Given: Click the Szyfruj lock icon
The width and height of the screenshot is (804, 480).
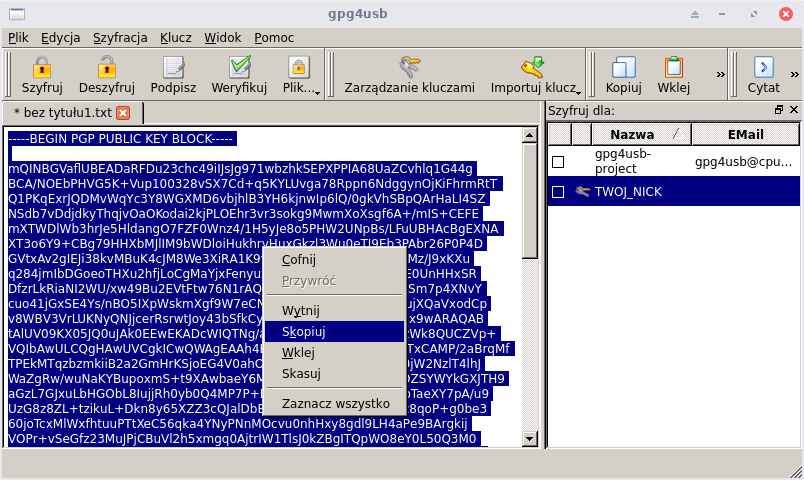Looking at the screenshot, I should pos(42,67).
